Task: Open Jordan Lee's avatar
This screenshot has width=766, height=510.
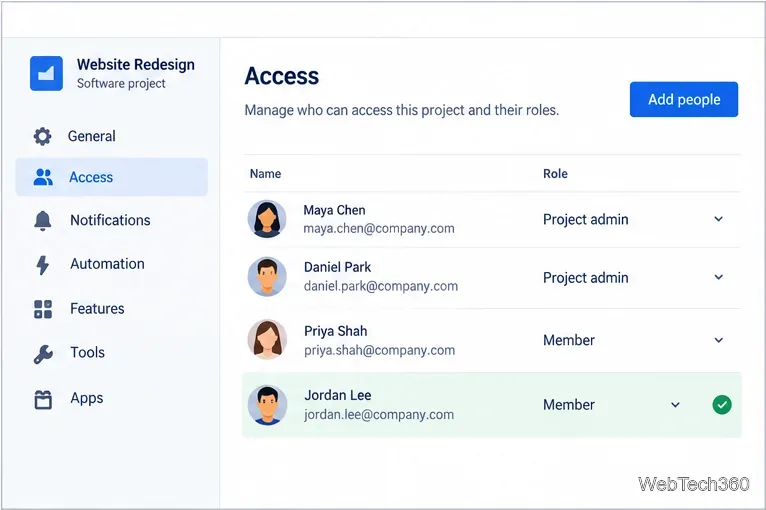Action: [267, 405]
